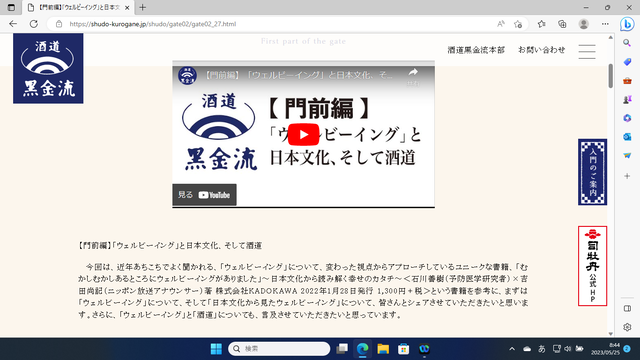Click the OneDrive cloud tray icon
The width and height of the screenshot is (640, 360).
pos(527,349)
